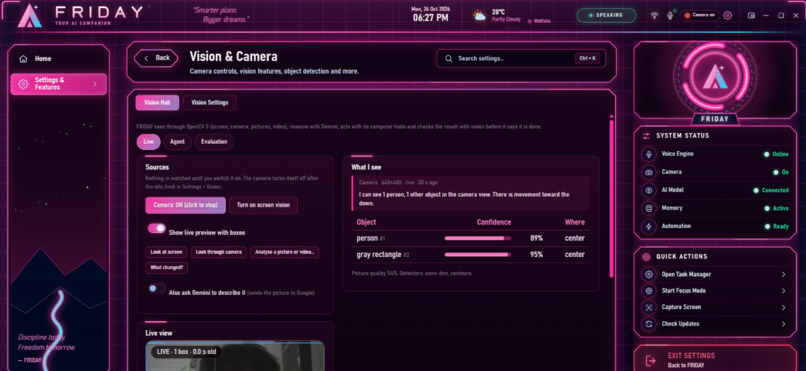The image size is (806, 371).
Task: Click Exit Settings back to FRIDAY
Action: 715,360
